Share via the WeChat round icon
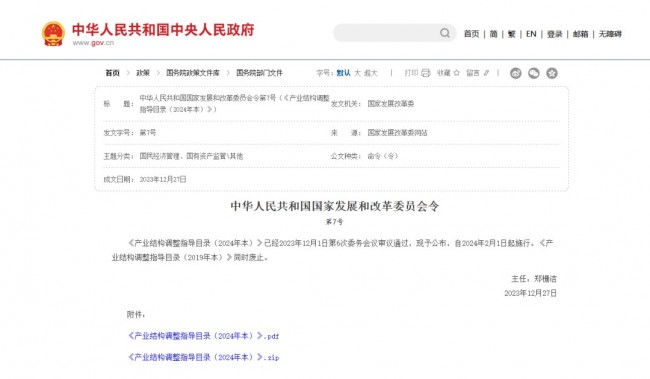Viewport: 650px width, 379px height. pyautogui.click(x=534, y=73)
